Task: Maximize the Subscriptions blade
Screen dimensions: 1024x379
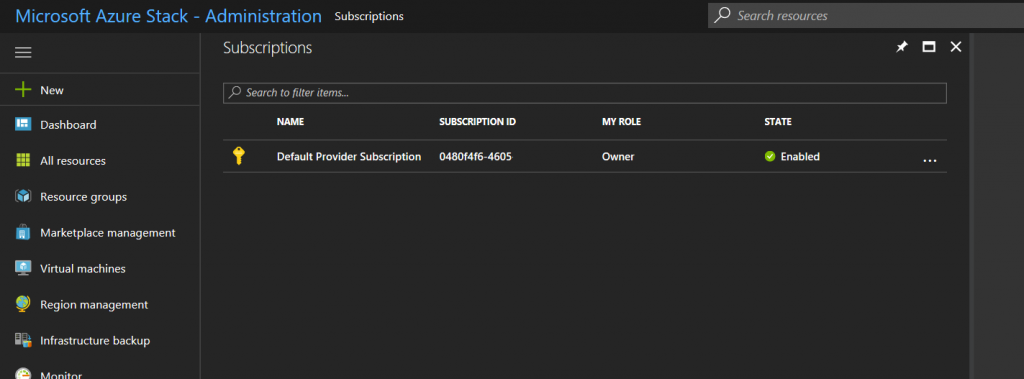Action: point(929,47)
